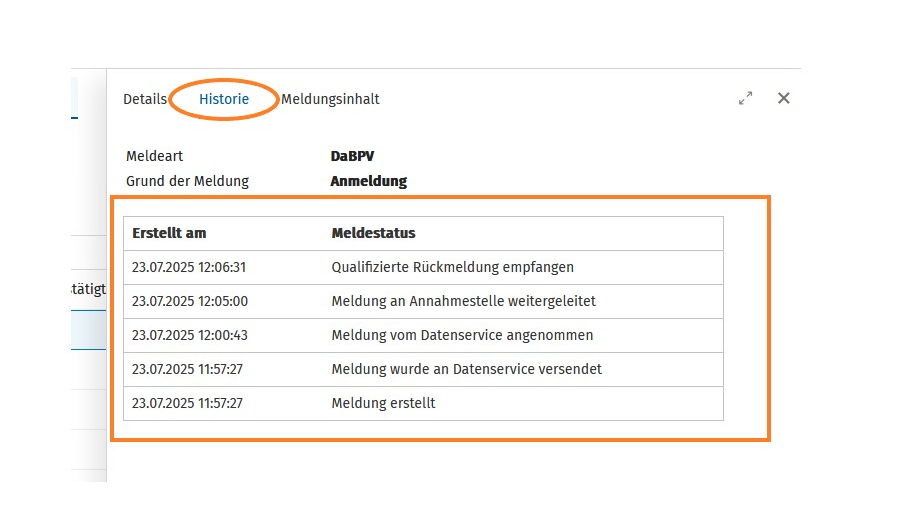The height and width of the screenshot is (521, 917).
Task: Click the Meldeart label
Action: point(154,156)
